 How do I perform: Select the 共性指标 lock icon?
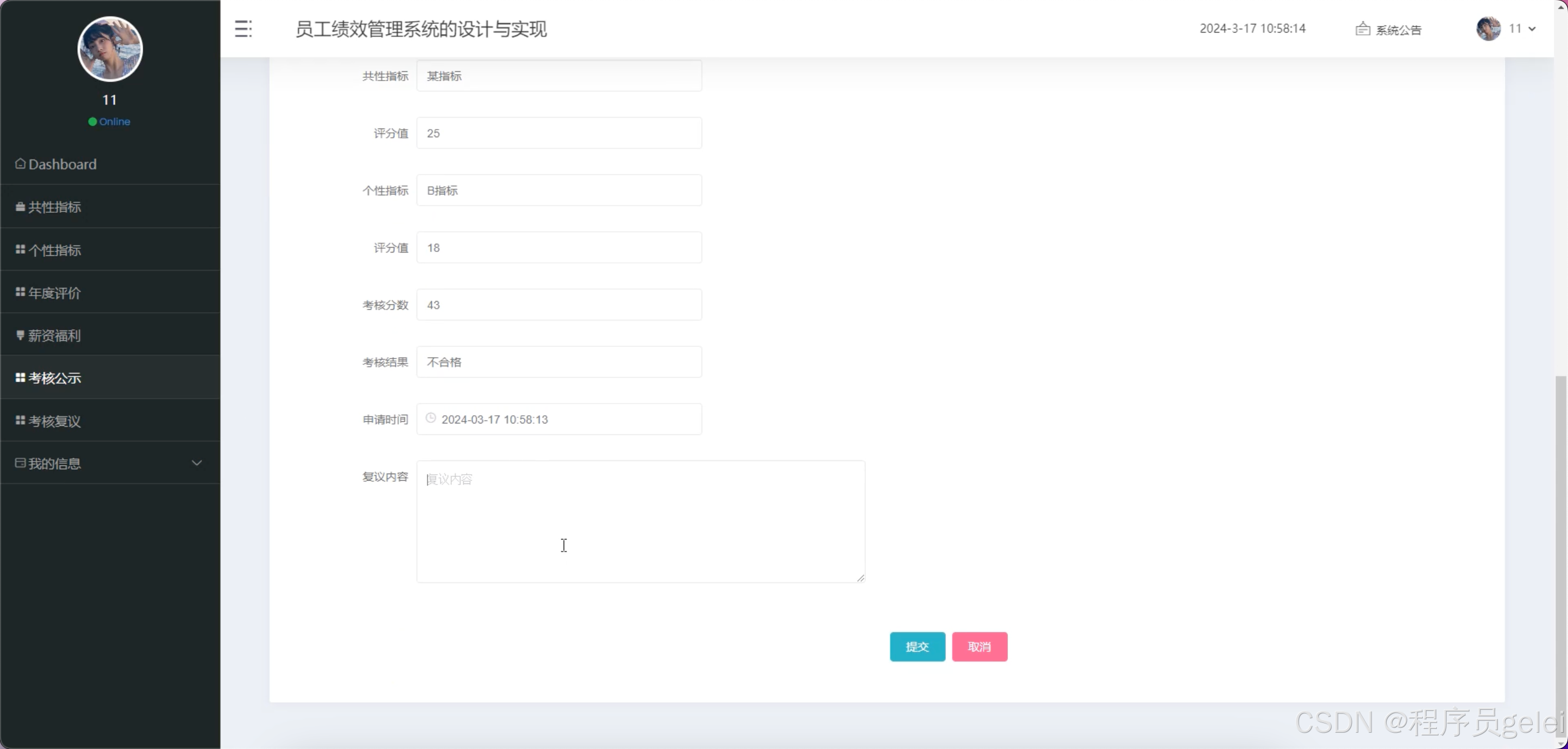19,206
